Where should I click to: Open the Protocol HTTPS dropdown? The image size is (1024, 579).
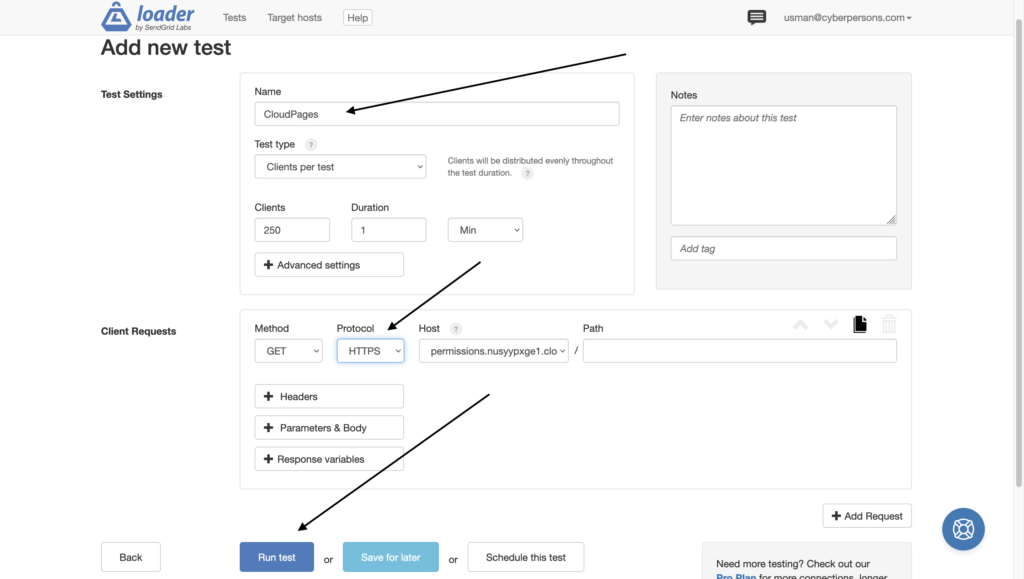pyautogui.click(x=370, y=351)
